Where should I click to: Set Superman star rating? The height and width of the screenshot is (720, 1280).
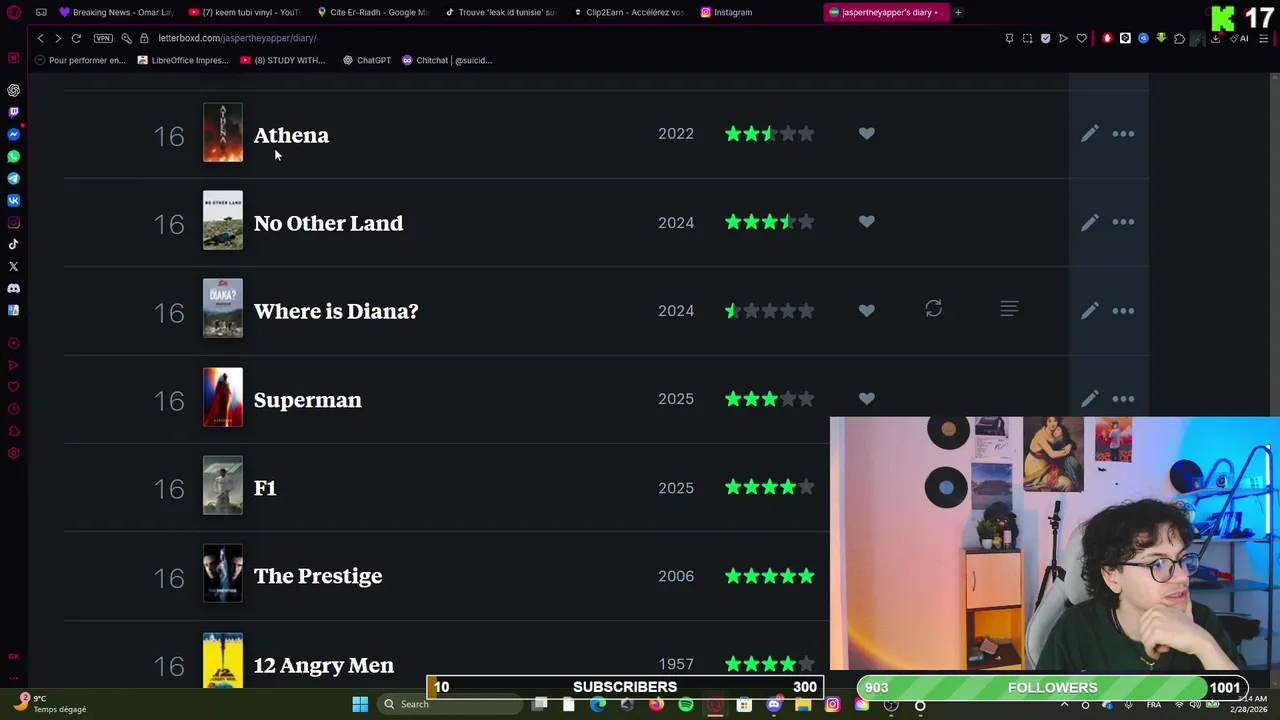pyautogui.click(x=770, y=398)
